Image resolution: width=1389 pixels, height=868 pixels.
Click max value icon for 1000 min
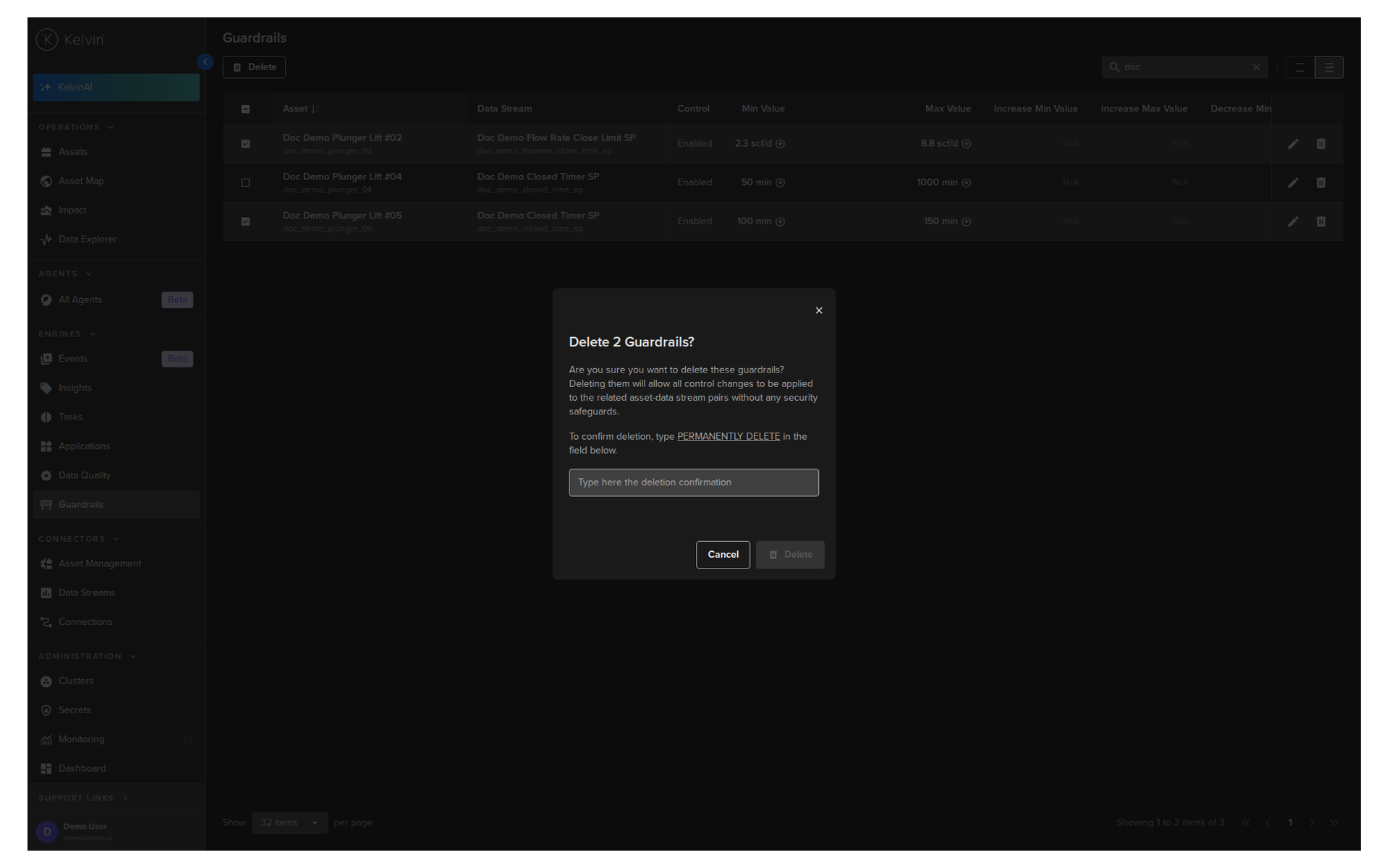point(966,182)
